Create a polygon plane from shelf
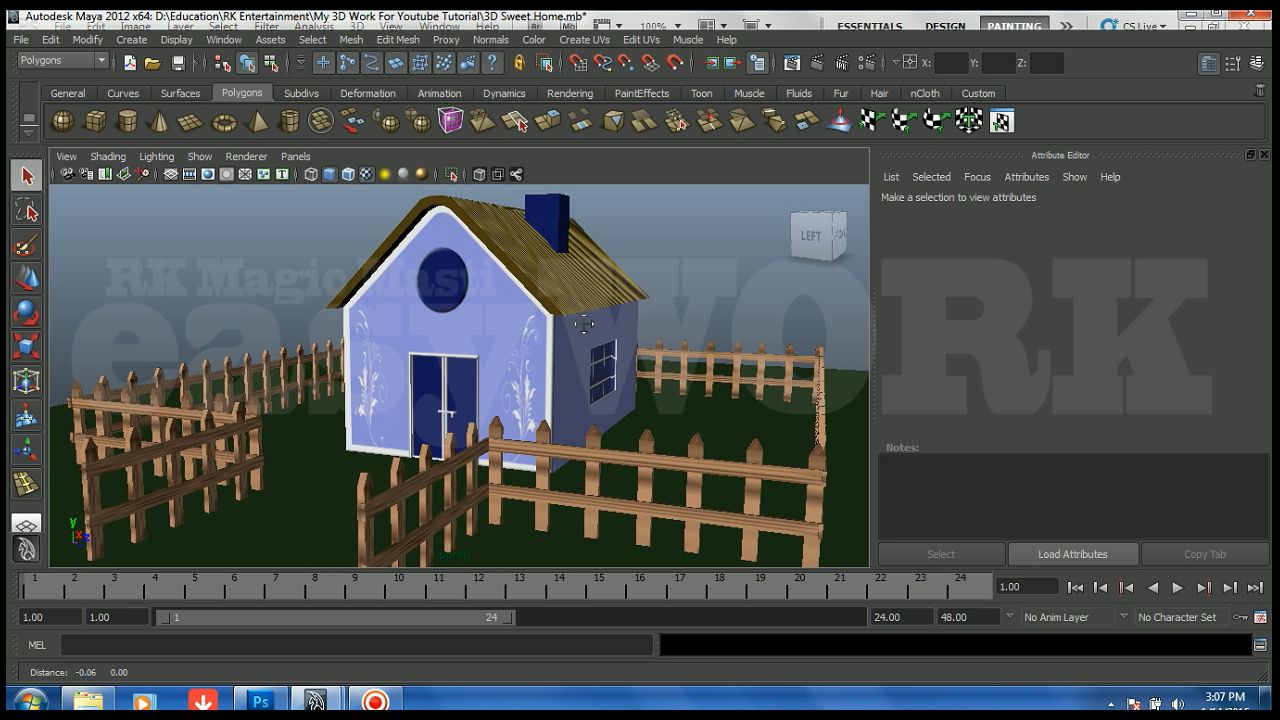Viewport: 1280px width, 720px height. point(191,122)
